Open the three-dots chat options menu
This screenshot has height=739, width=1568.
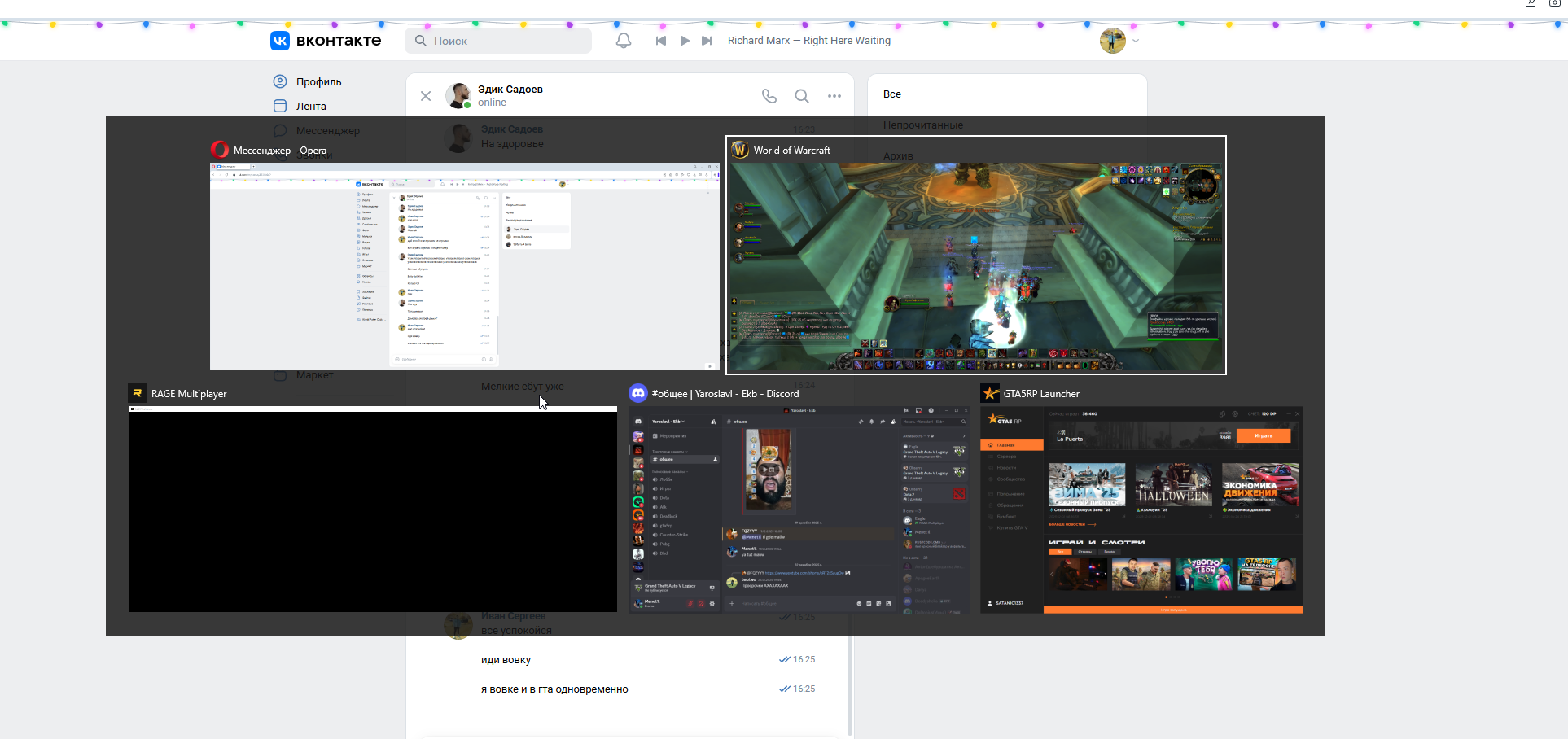[x=834, y=96]
